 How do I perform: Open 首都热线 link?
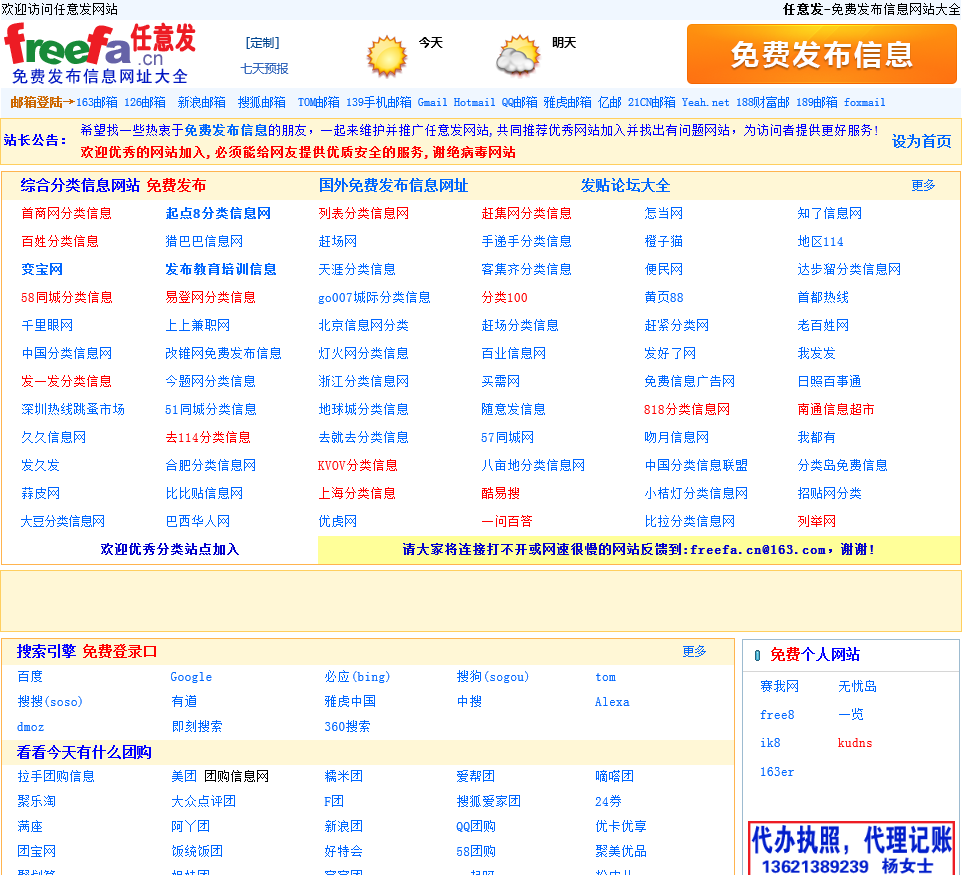point(823,298)
